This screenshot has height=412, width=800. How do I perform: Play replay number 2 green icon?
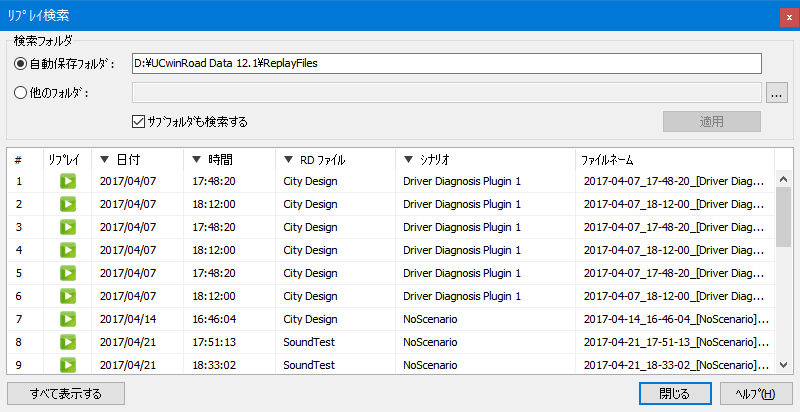[67, 204]
